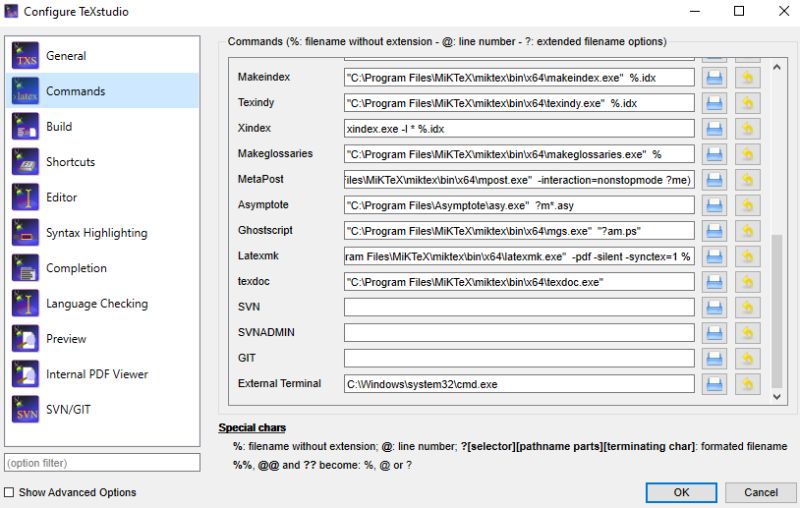Open file browser for Makeindex command
The width and height of the screenshot is (800, 508).
coord(714,78)
